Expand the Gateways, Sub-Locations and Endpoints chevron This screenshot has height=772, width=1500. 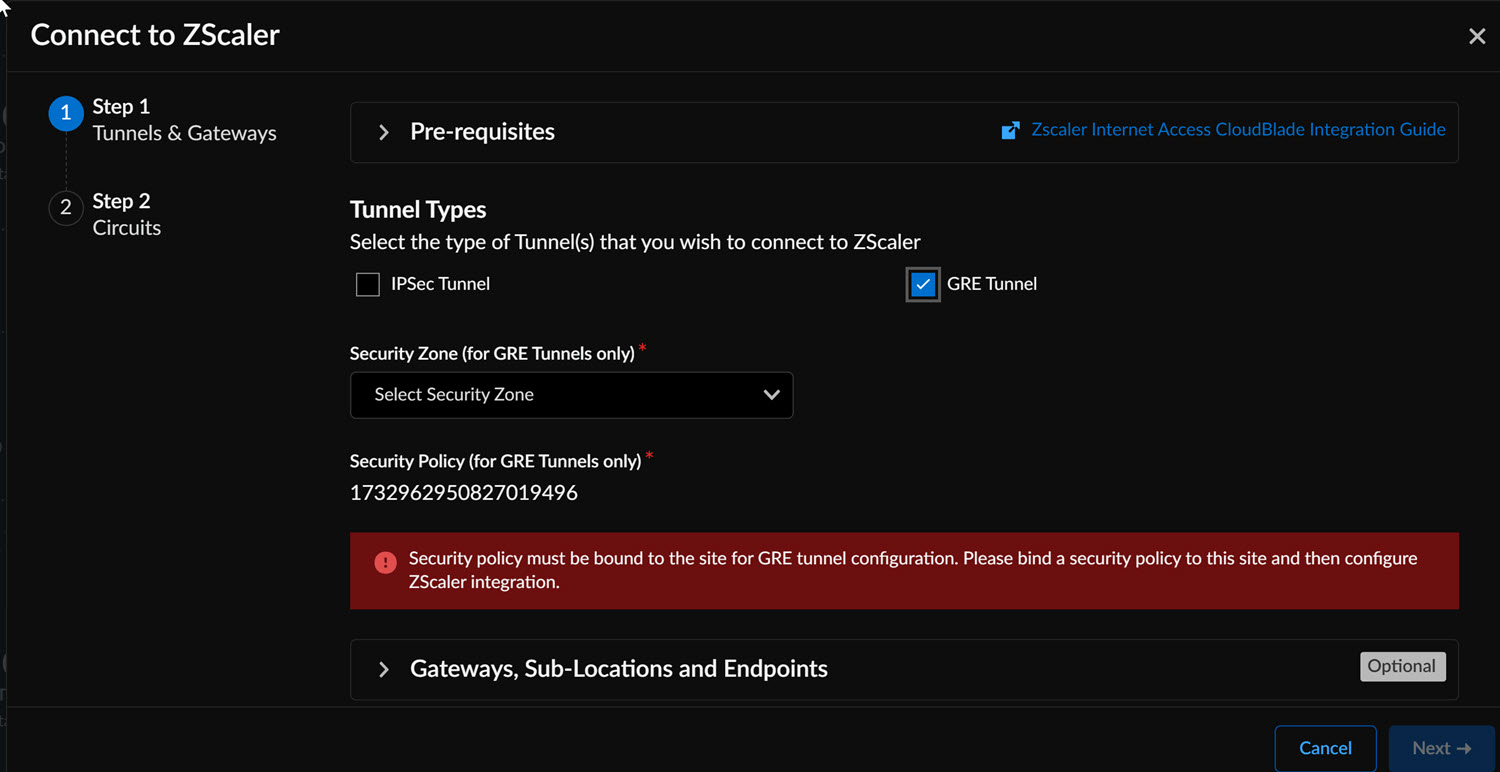pos(384,669)
